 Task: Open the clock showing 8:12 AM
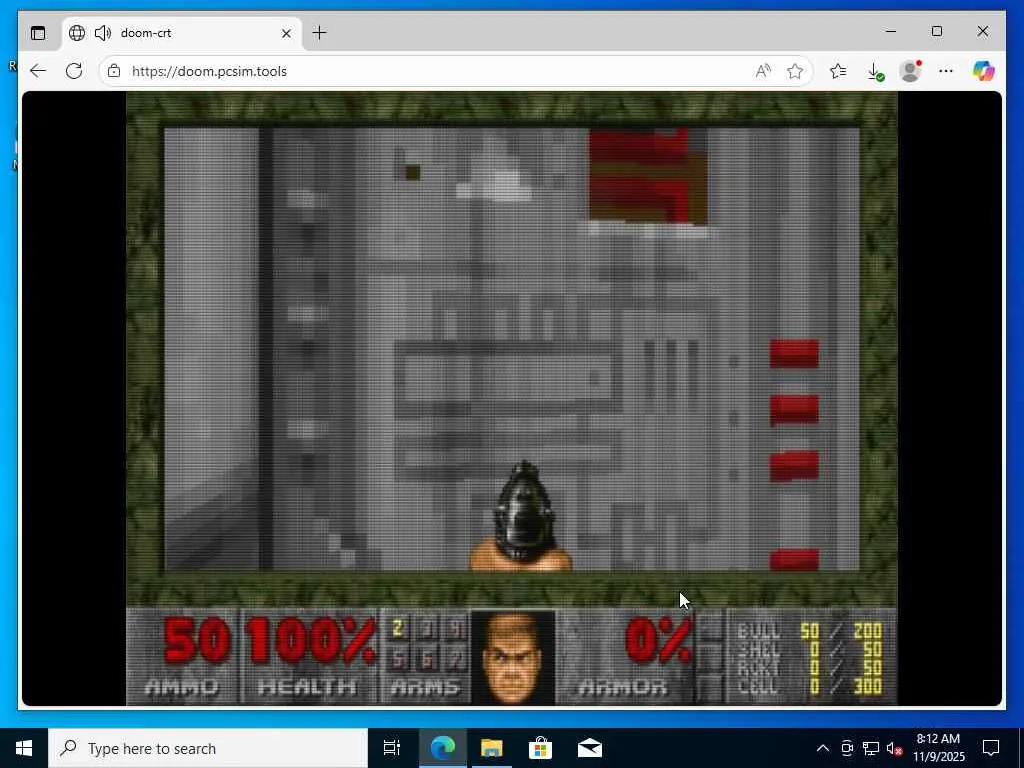pyautogui.click(x=938, y=748)
